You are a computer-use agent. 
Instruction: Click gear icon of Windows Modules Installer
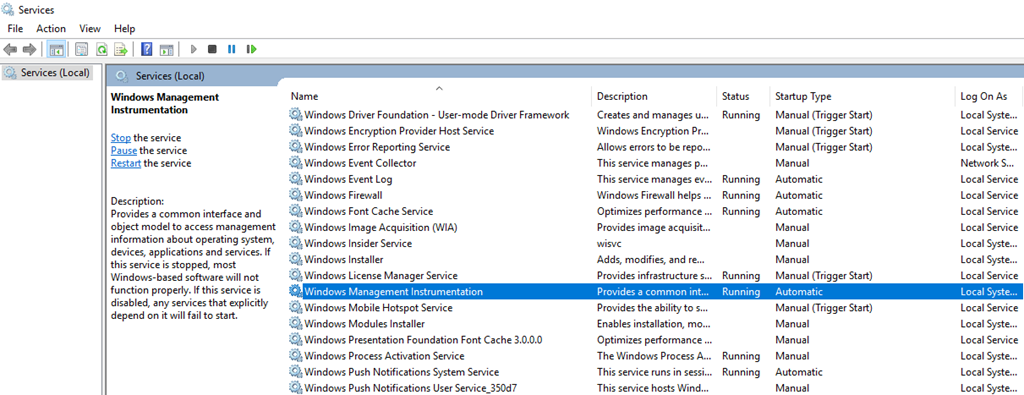(x=296, y=324)
